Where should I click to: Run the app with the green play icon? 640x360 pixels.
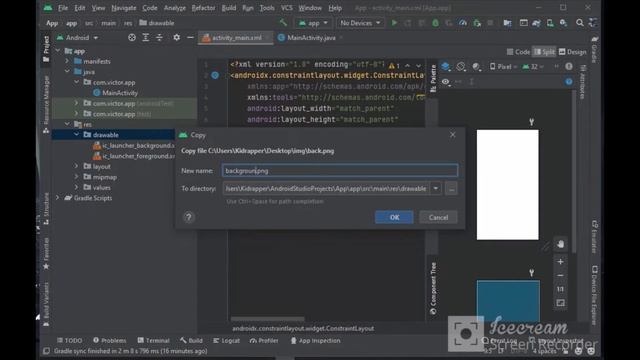pos(394,23)
